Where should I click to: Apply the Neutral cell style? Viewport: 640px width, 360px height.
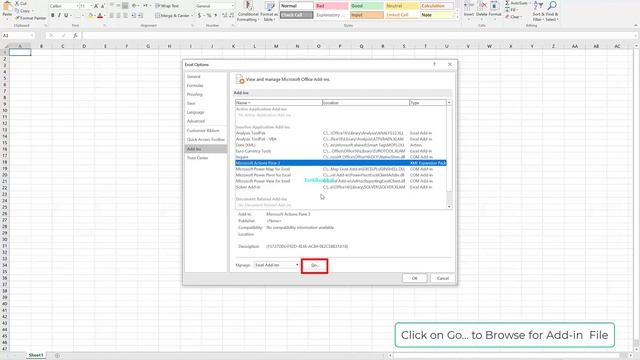(x=402, y=6)
